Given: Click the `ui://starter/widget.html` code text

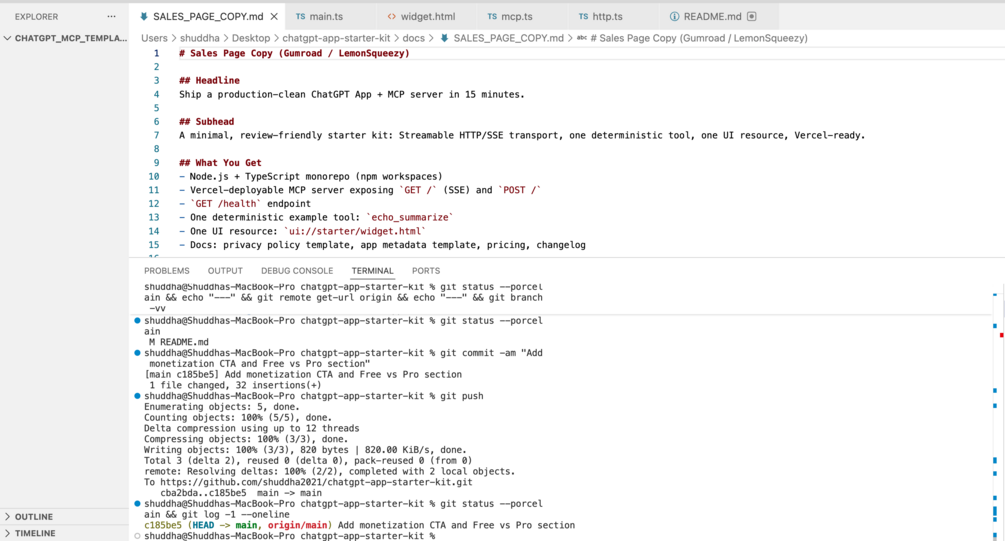Looking at the screenshot, I should tap(354, 231).
